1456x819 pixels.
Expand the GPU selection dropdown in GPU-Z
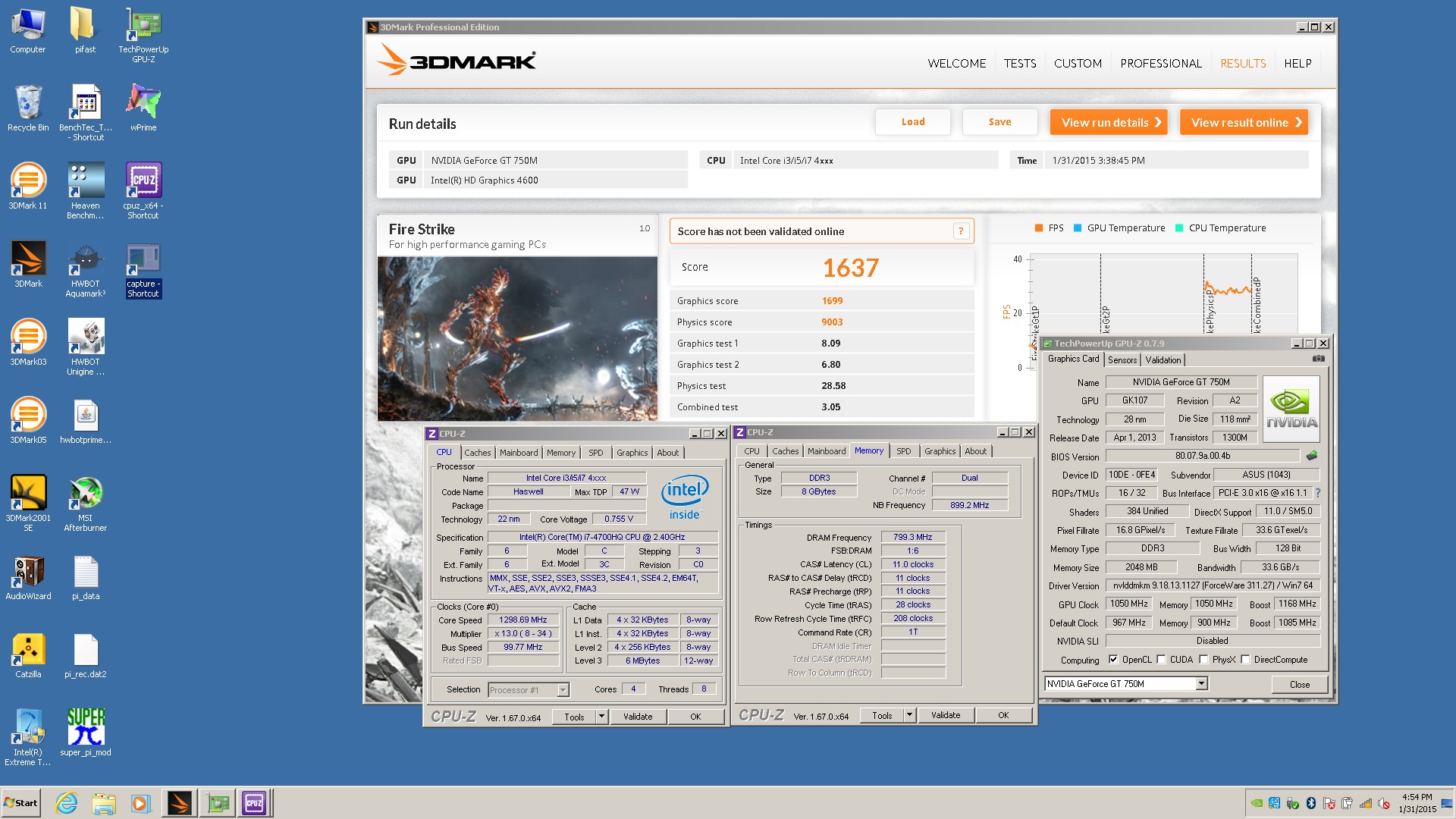pyautogui.click(x=1201, y=683)
